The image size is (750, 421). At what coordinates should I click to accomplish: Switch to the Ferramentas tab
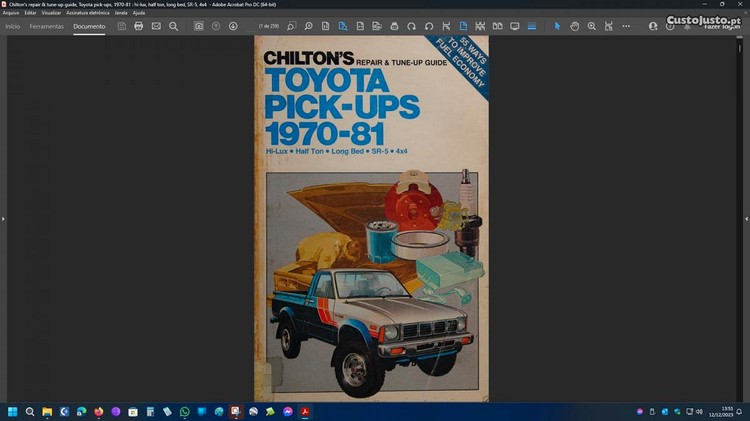[x=46, y=26]
